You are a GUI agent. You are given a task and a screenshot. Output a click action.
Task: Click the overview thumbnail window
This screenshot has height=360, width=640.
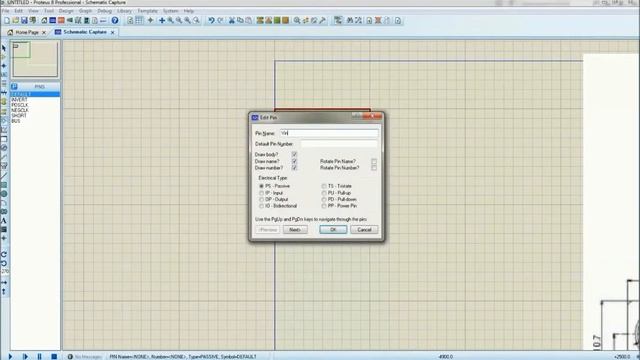pos(35,59)
